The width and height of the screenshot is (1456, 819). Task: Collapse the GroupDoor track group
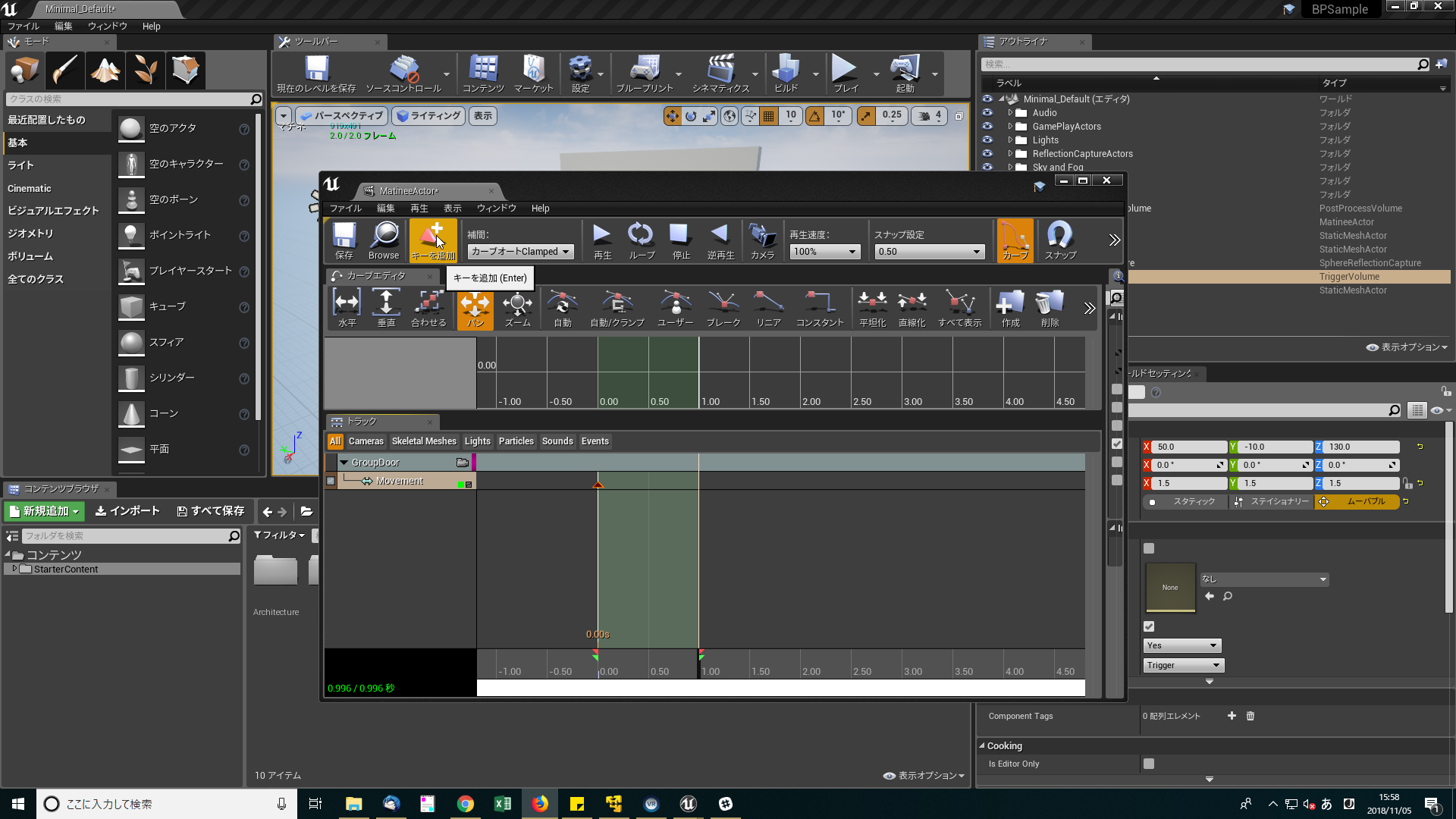pyautogui.click(x=344, y=463)
